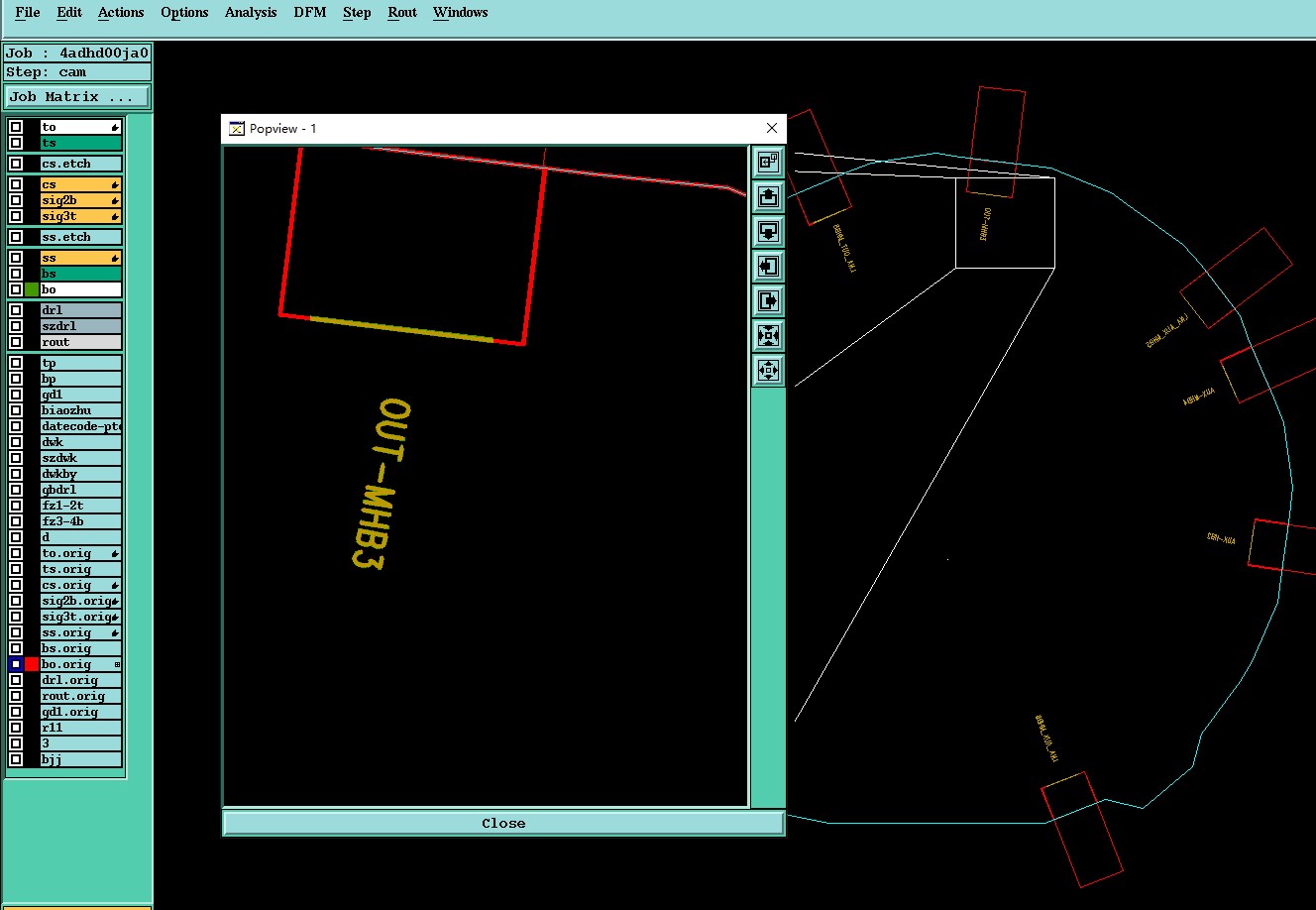This screenshot has height=910, width=1316.
Task: Open the Windows menu
Action: coord(461,13)
